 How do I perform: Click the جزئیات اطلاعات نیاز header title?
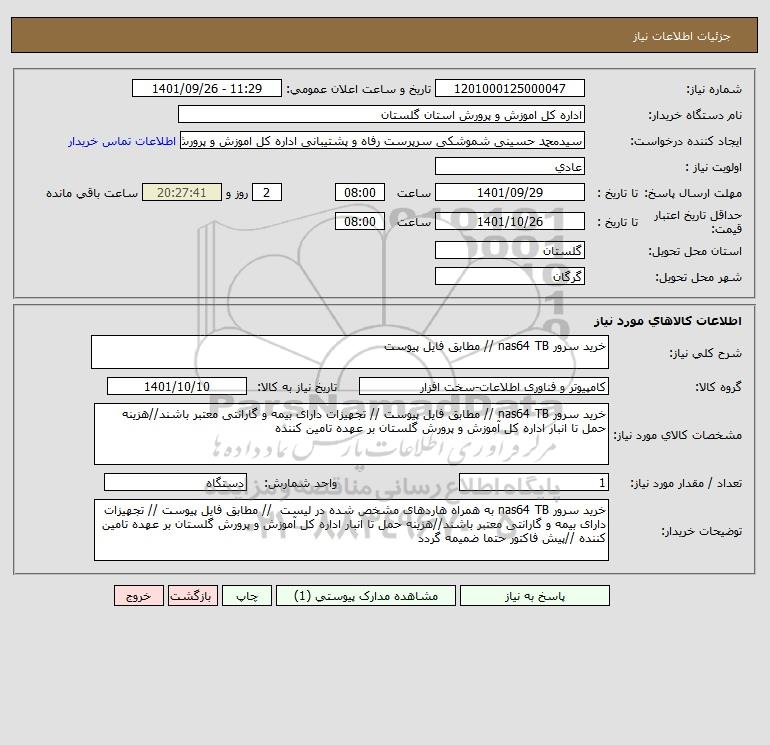682,36
